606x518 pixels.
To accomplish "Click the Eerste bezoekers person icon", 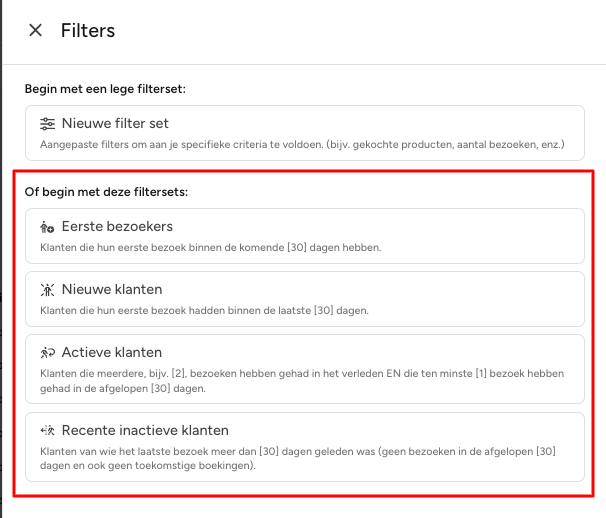I will point(48,227).
